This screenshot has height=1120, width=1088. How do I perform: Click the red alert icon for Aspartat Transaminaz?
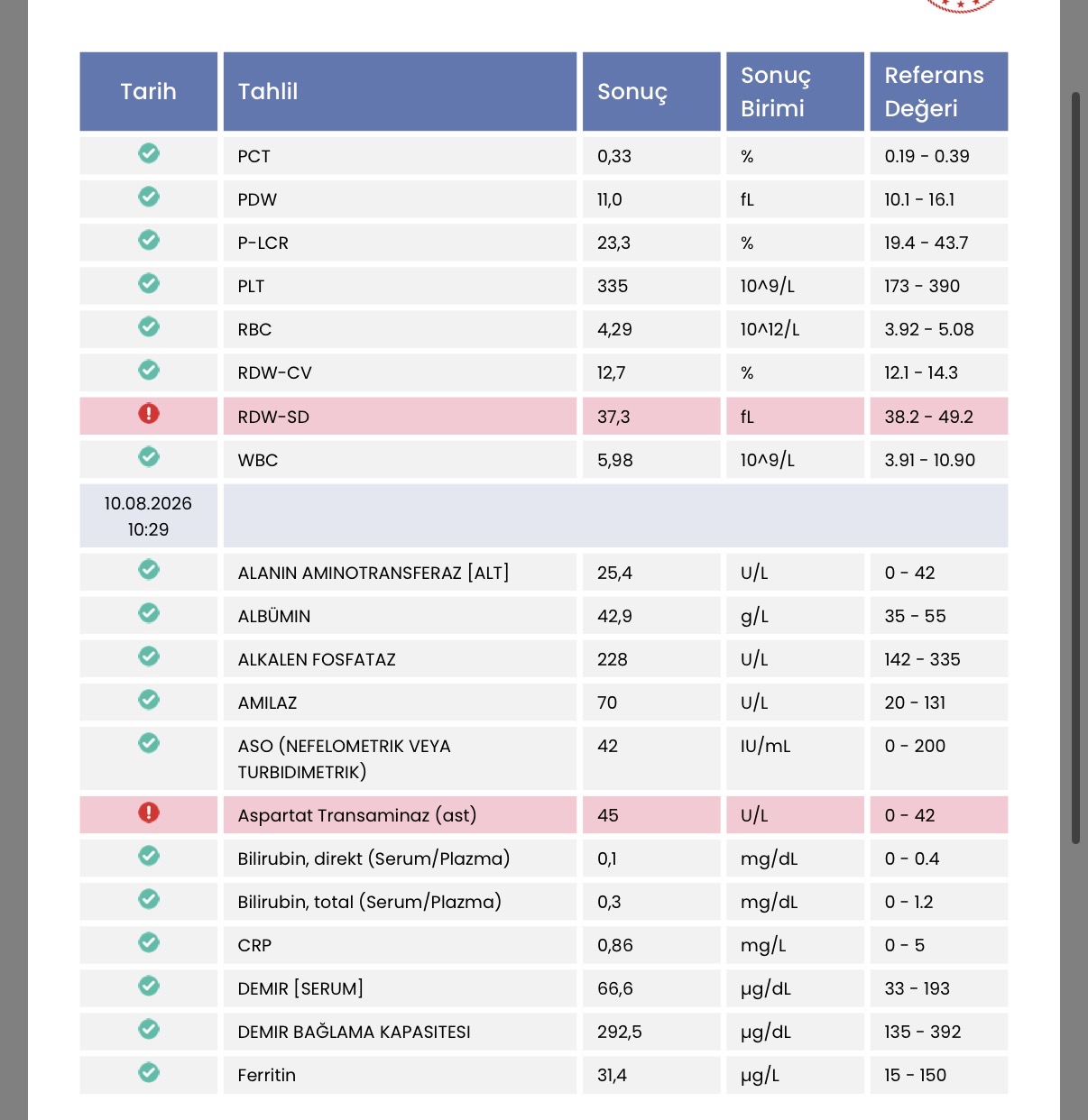point(149,812)
